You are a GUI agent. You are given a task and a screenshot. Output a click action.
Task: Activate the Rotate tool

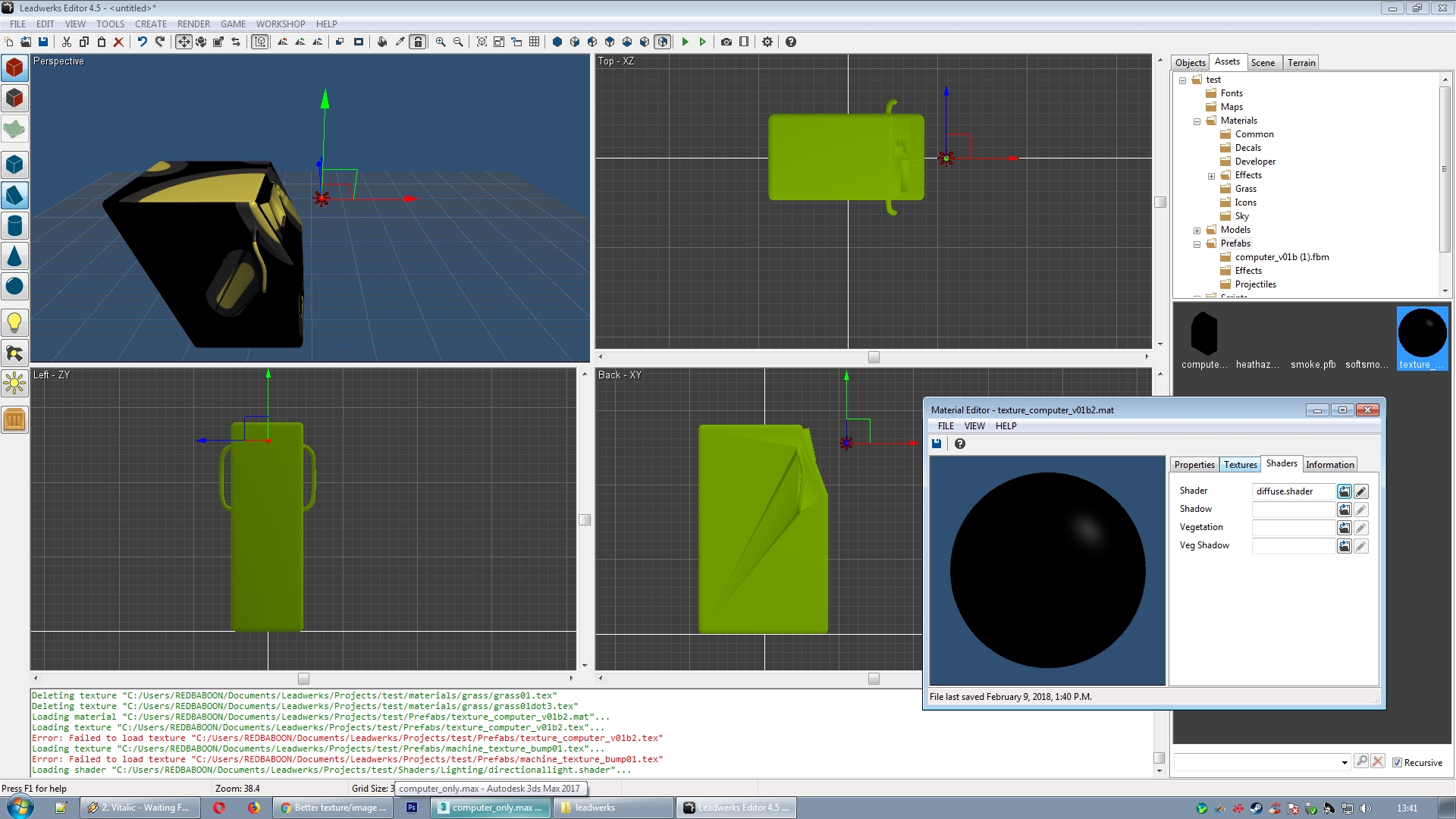201,42
